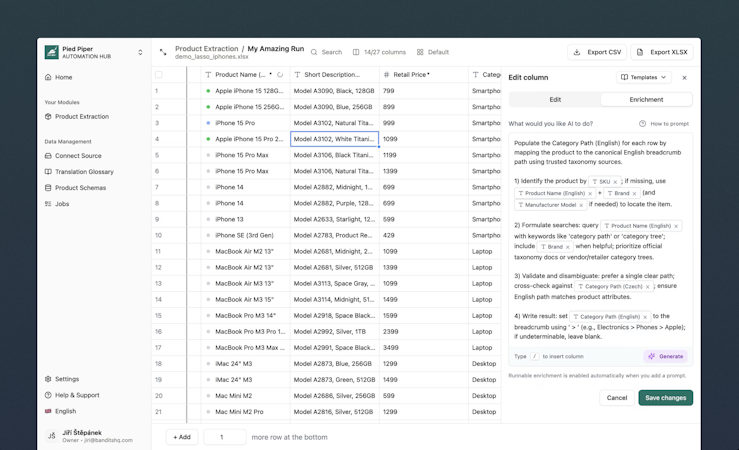Open the 14/27 columns selector
This screenshot has height=450, width=739.
(x=379, y=52)
